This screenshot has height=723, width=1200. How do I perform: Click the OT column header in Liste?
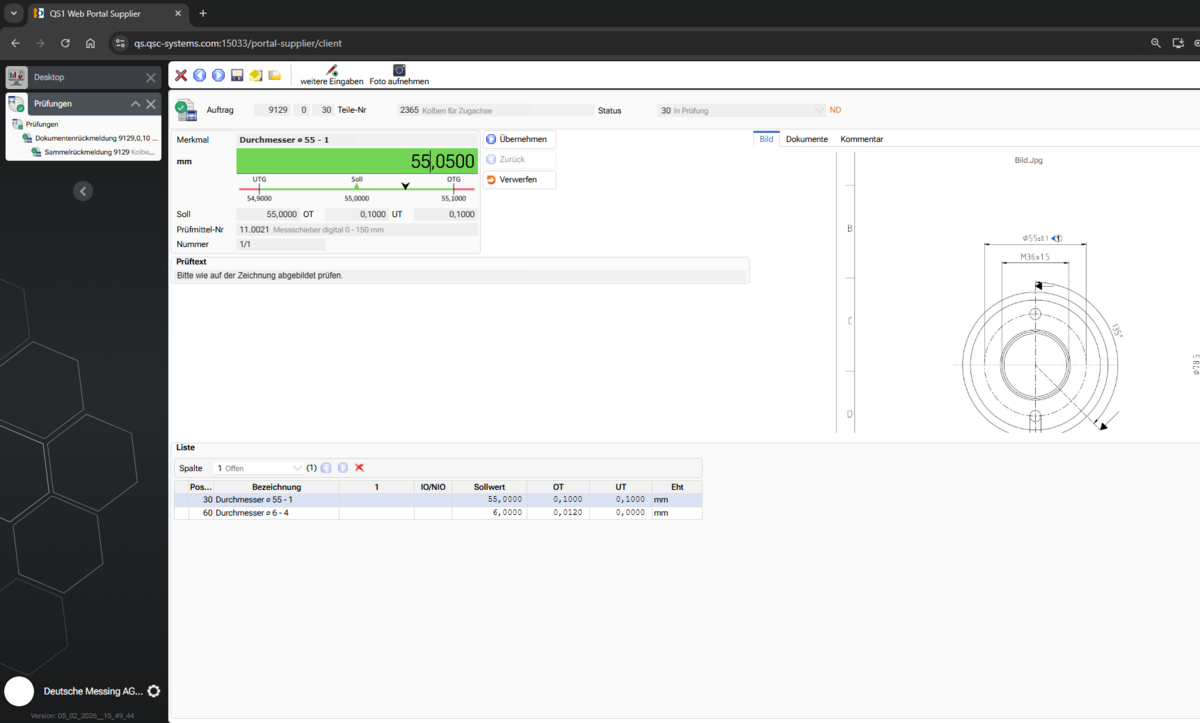(558, 487)
